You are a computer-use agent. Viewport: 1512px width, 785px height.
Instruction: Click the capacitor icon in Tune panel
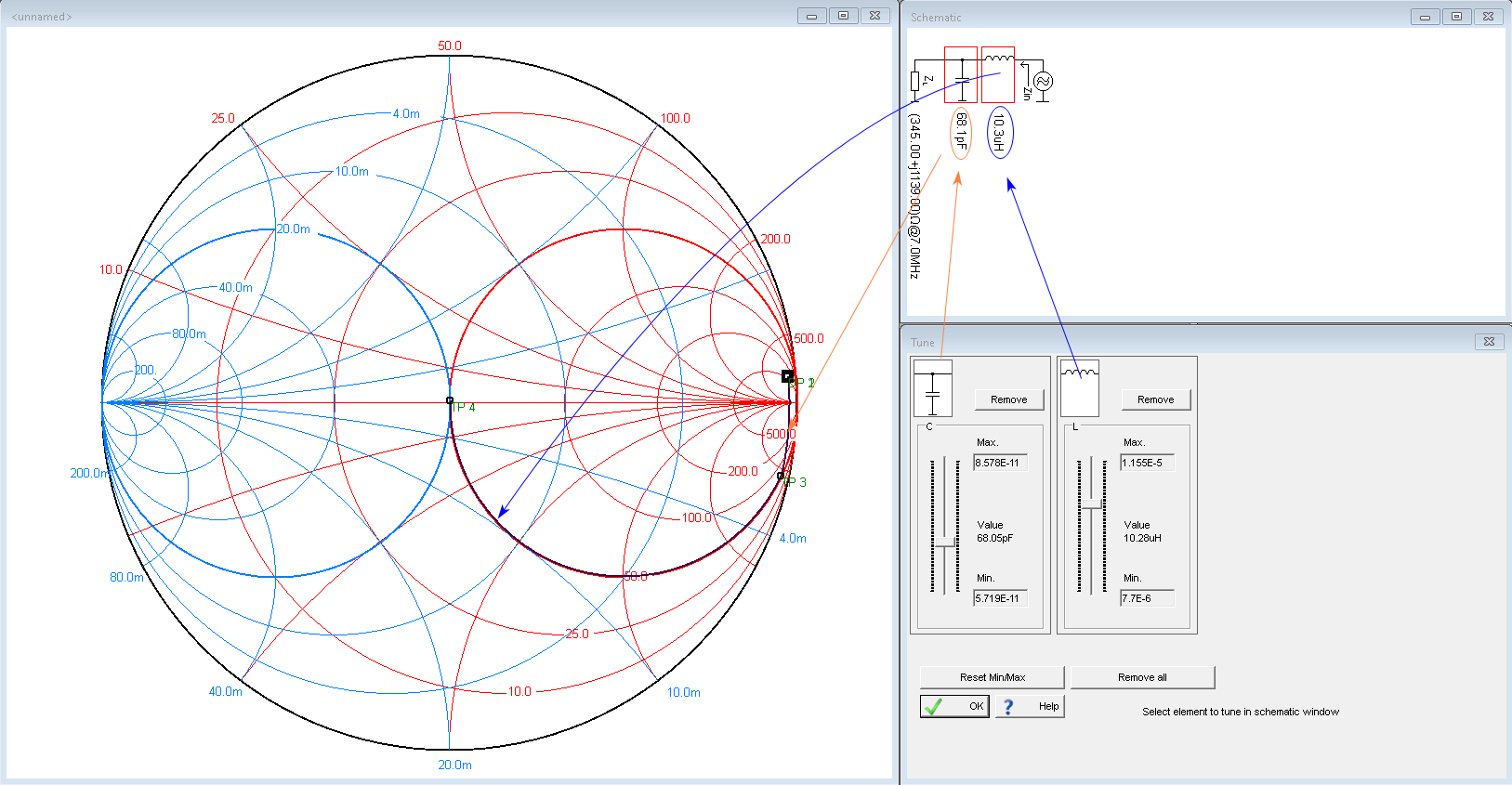click(x=933, y=388)
